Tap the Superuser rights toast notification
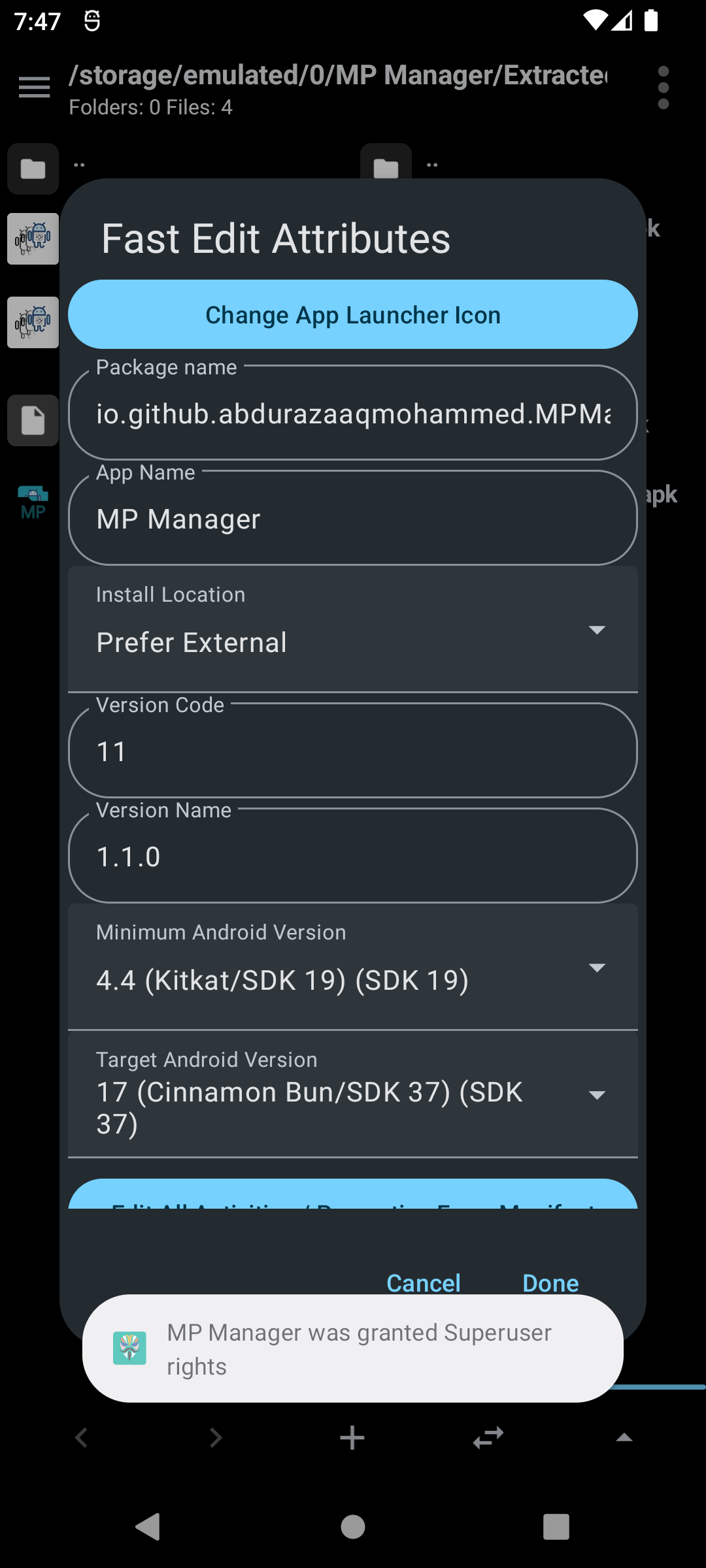The width and height of the screenshot is (706, 1568). [x=353, y=1348]
